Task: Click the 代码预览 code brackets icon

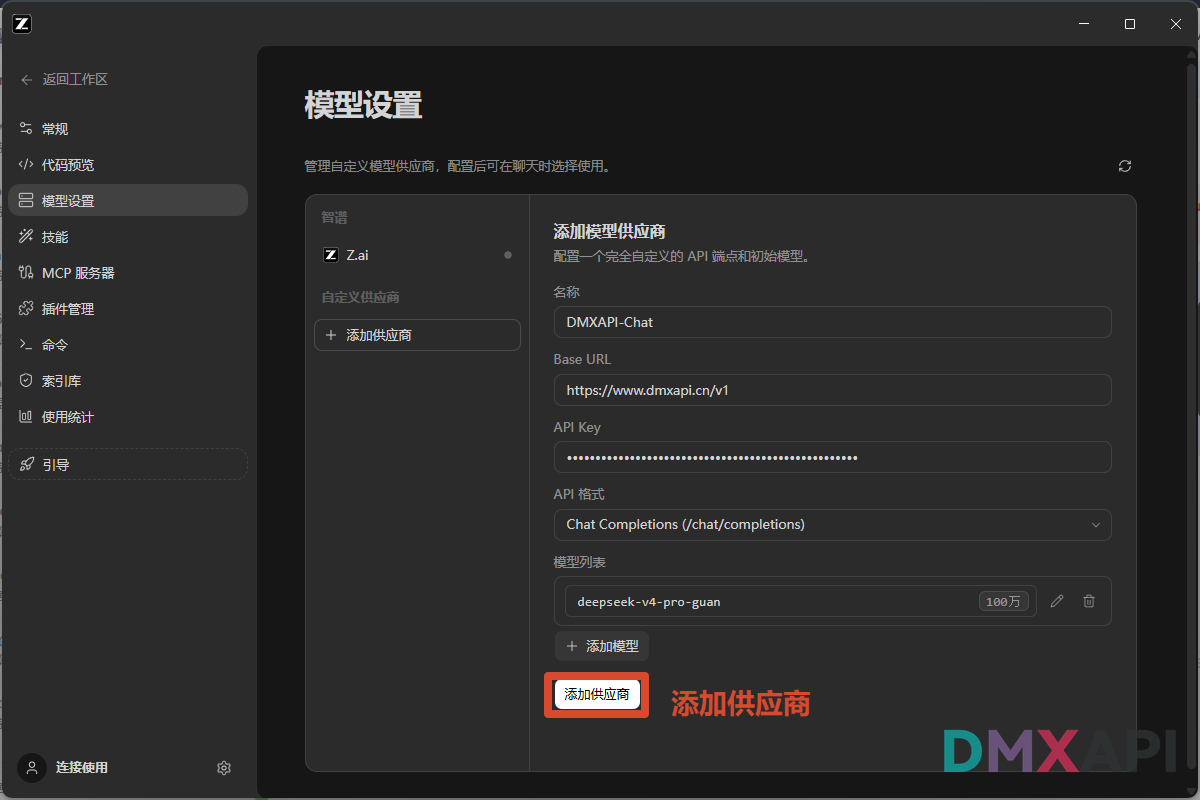Action: pyautogui.click(x=27, y=165)
